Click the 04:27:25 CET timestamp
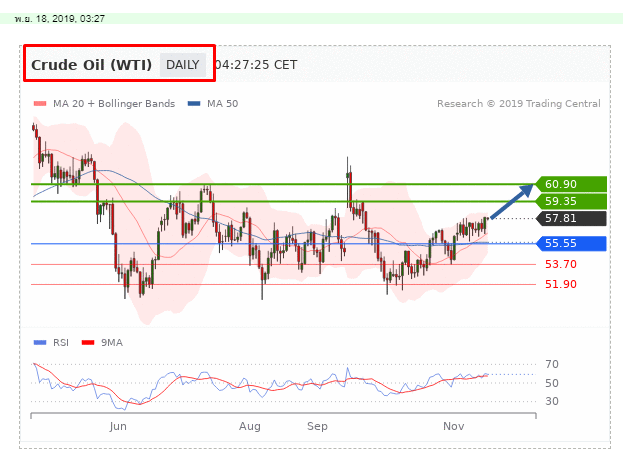The width and height of the screenshot is (623, 463). pyautogui.click(x=256, y=65)
